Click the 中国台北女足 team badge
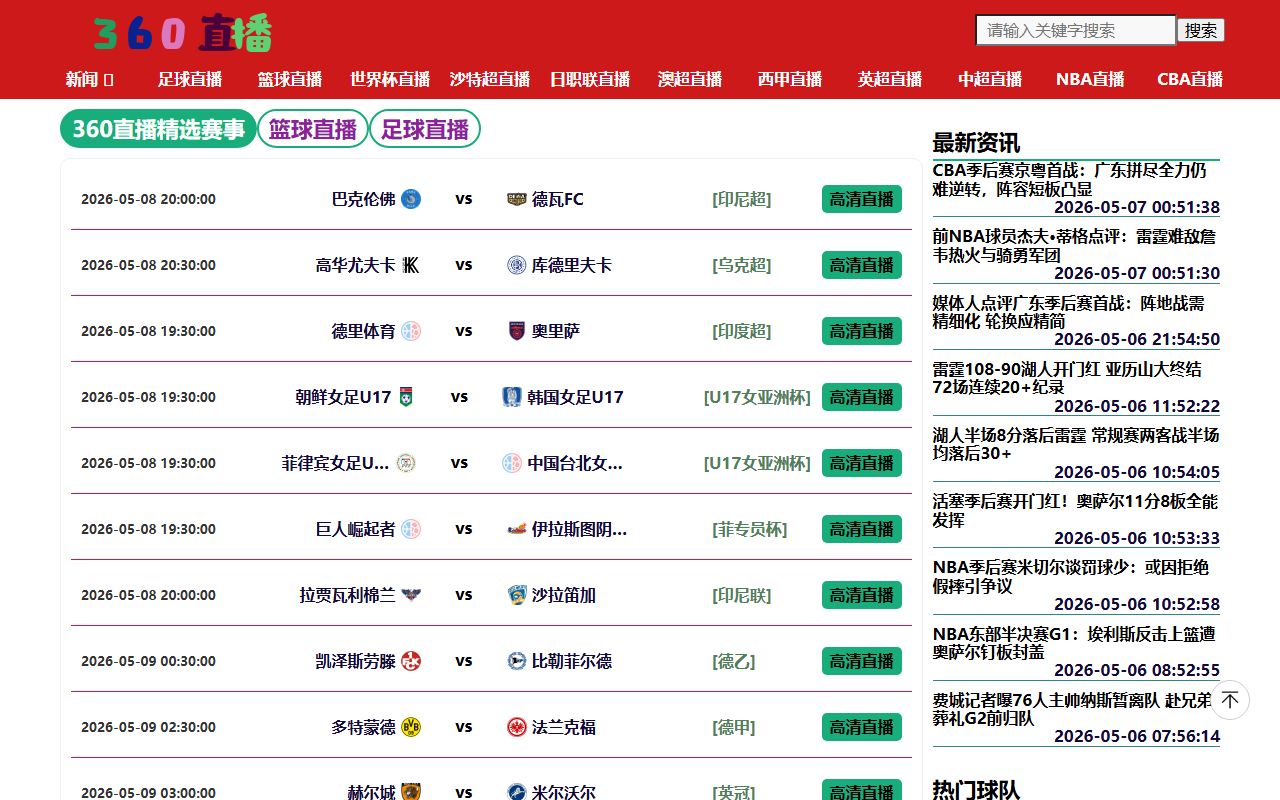This screenshot has width=1280, height=800. (512, 463)
